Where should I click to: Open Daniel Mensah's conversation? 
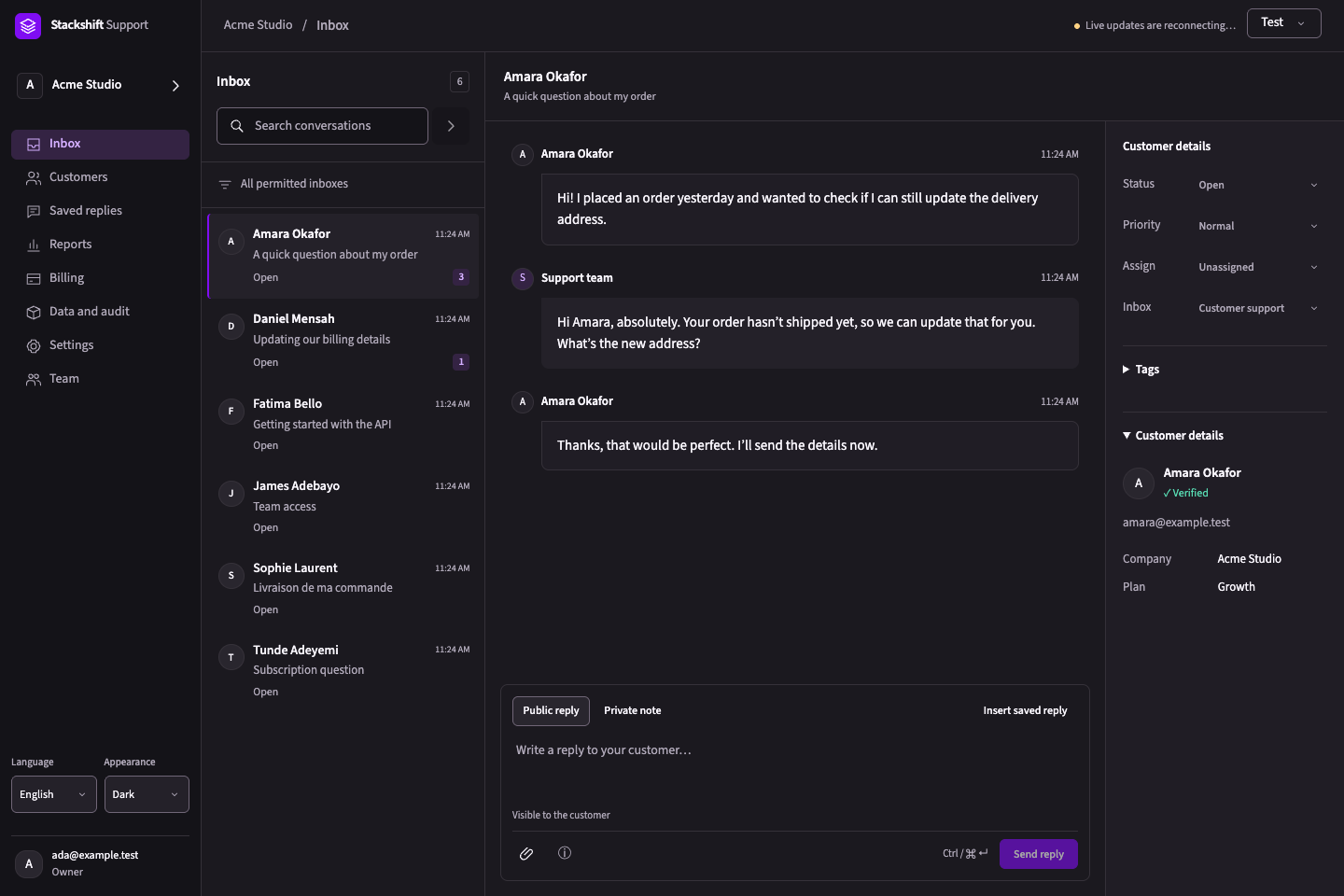coord(343,341)
